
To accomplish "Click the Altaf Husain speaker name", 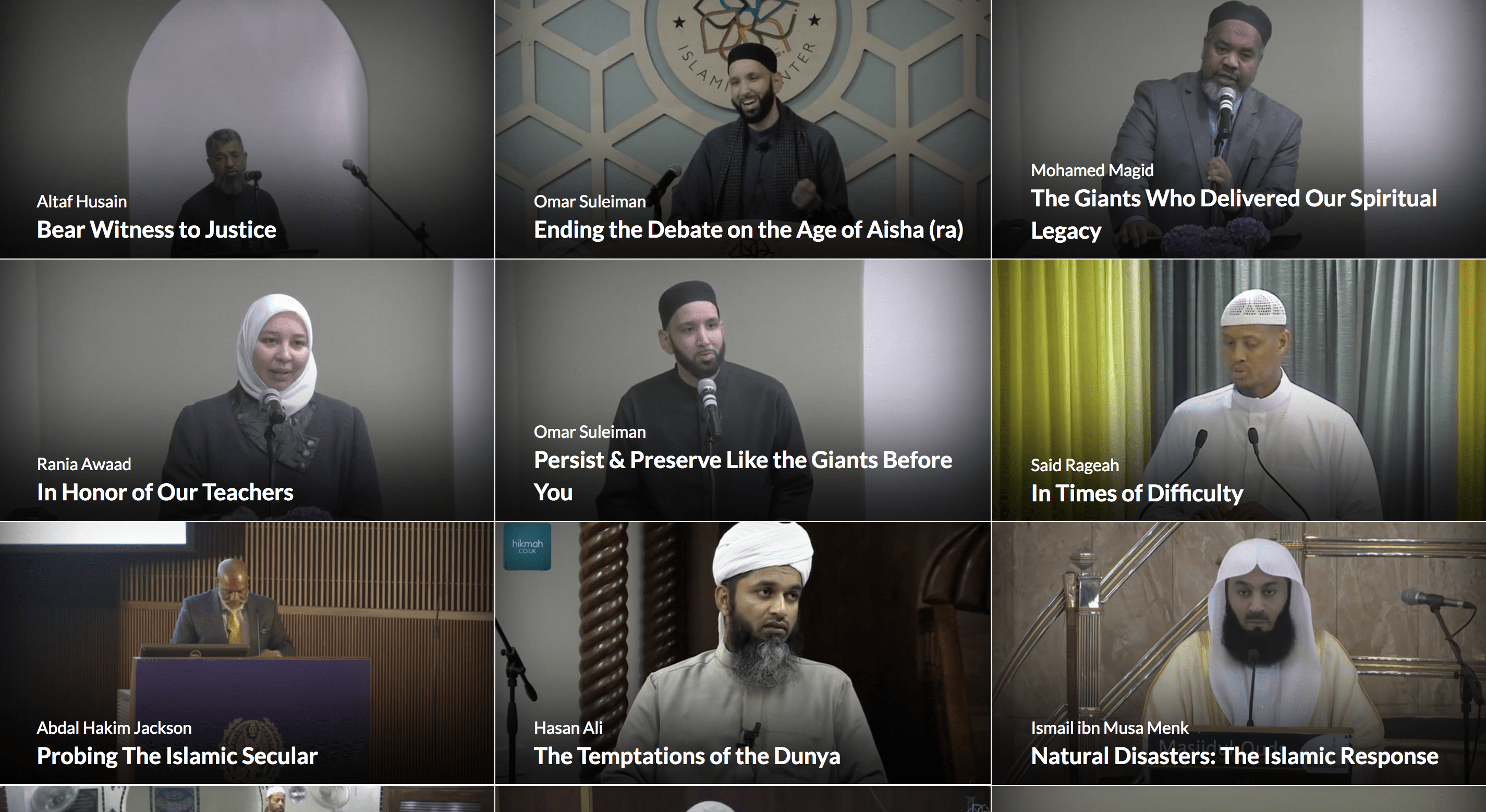I will [x=82, y=201].
